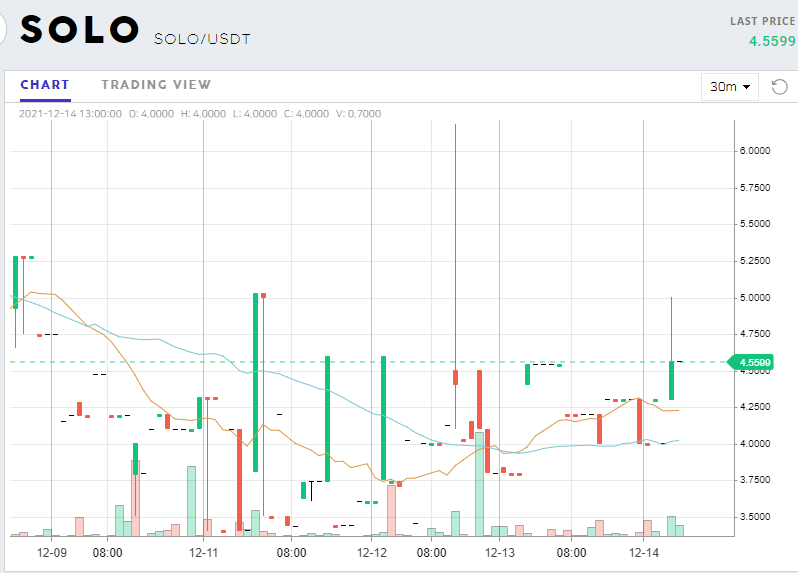Screen dimensions: 798x573
Task: Select the 4.0000 price axis label
Action: [755, 444]
